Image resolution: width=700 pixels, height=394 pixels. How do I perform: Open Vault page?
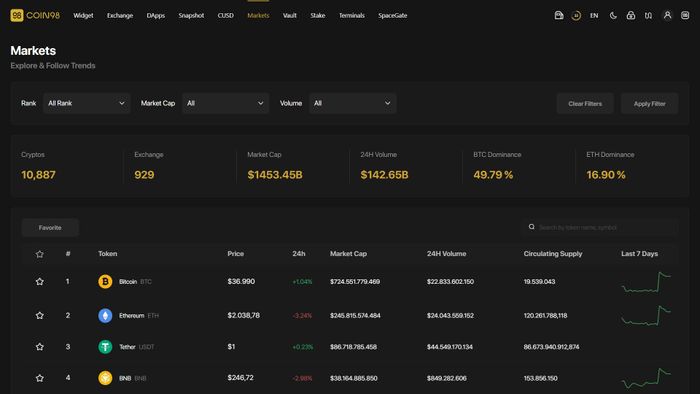(x=289, y=16)
